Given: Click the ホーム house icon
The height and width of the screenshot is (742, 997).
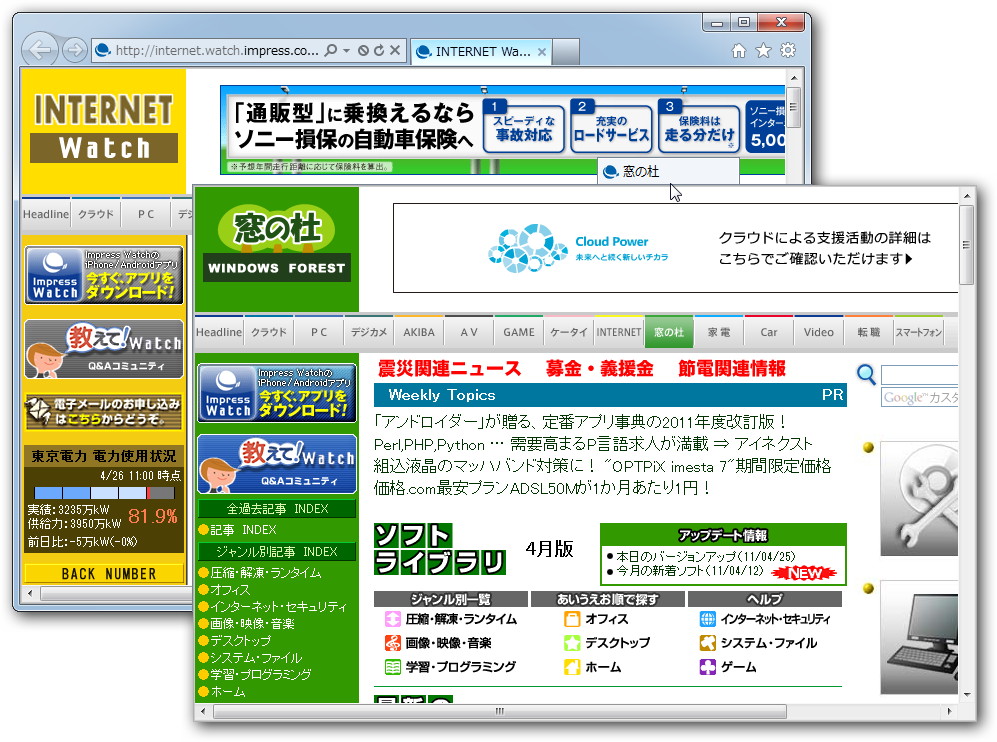Looking at the screenshot, I should pos(571,667).
